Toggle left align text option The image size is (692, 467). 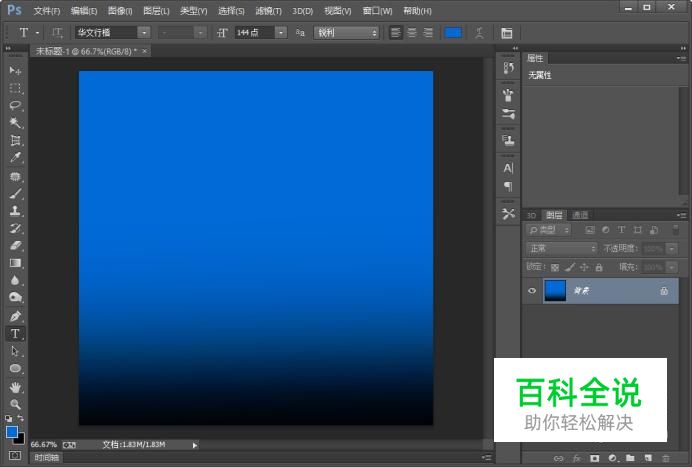396,33
